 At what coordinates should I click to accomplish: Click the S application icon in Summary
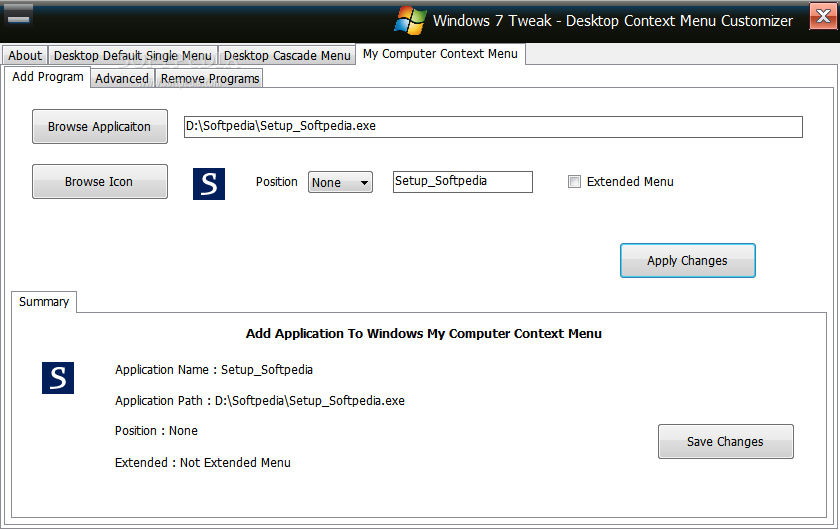pyautogui.click(x=58, y=377)
